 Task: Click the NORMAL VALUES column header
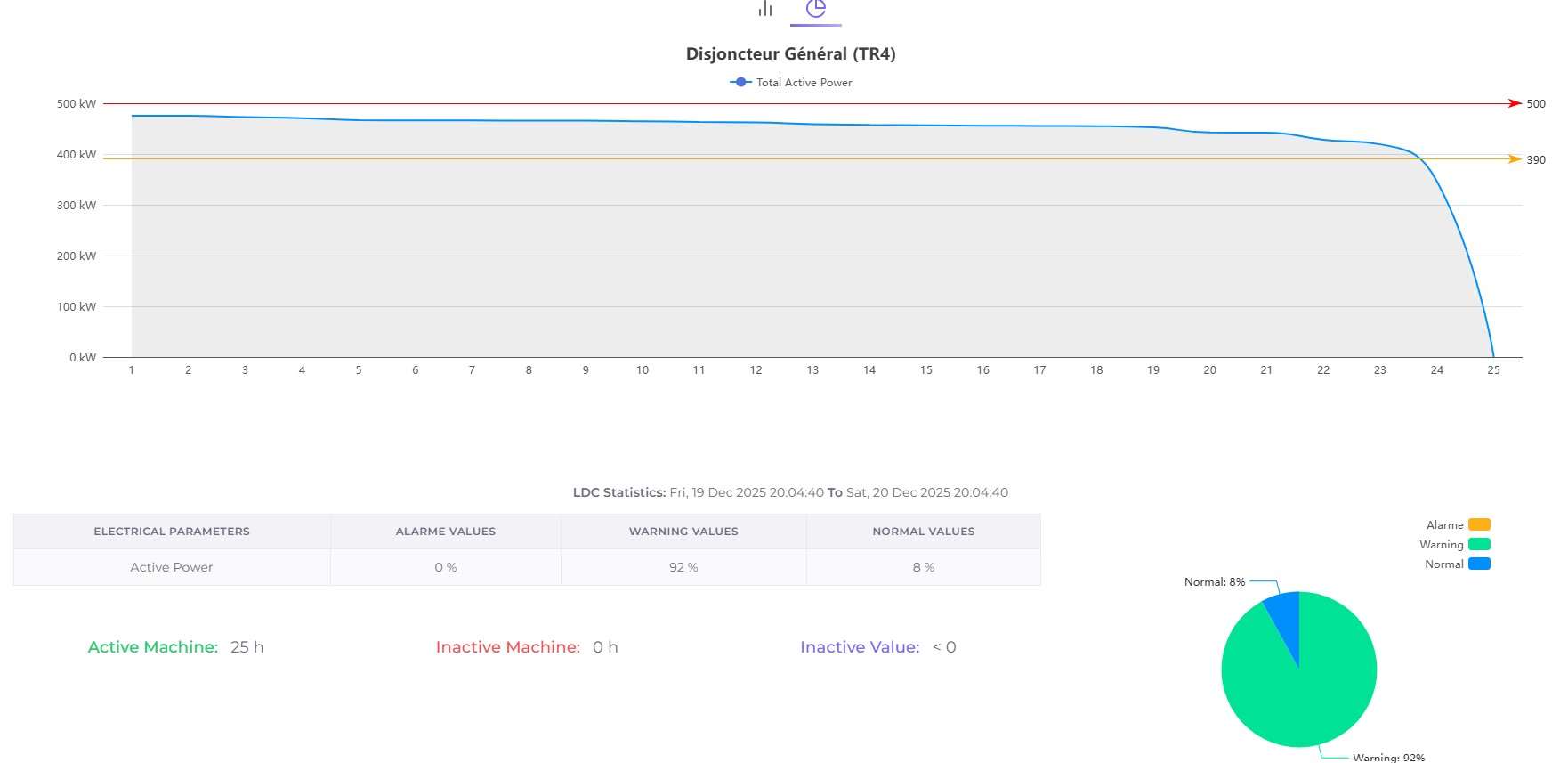(x=923, y=532)
